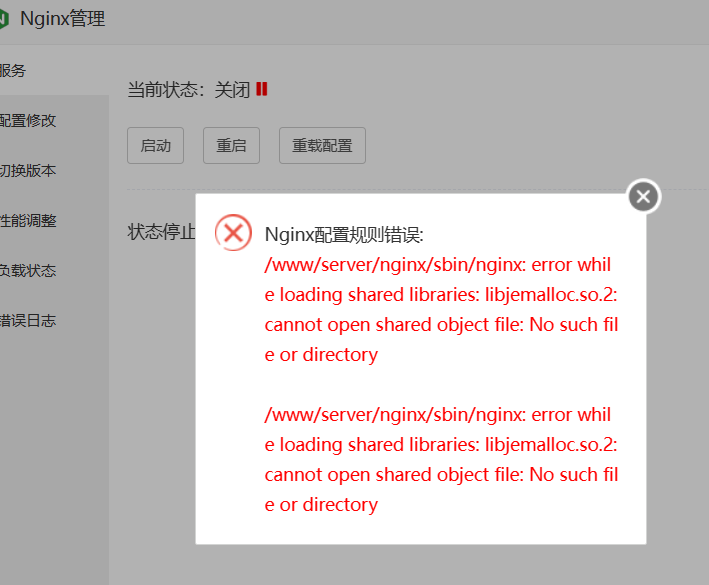Click the 状态停止 text
Screen dimensions: 709x585
pyautogui.click(x=161, y=232)
